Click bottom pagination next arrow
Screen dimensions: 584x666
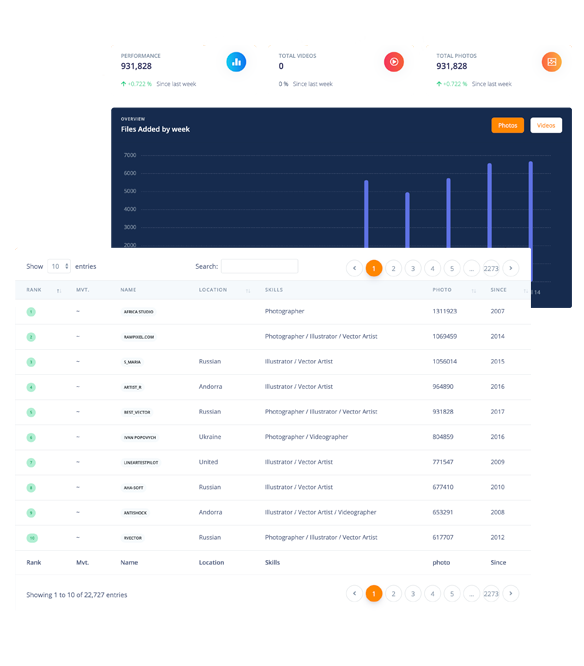(511, 594)
